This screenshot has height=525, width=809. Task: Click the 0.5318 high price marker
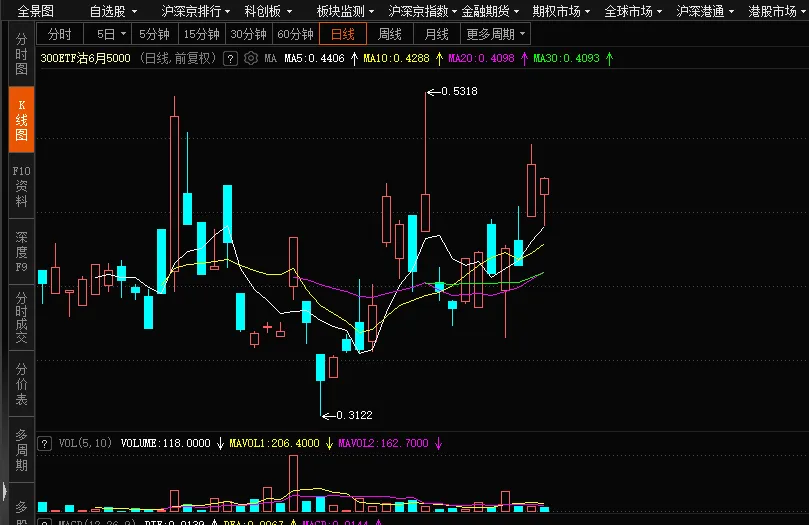[x=459, y=91]
